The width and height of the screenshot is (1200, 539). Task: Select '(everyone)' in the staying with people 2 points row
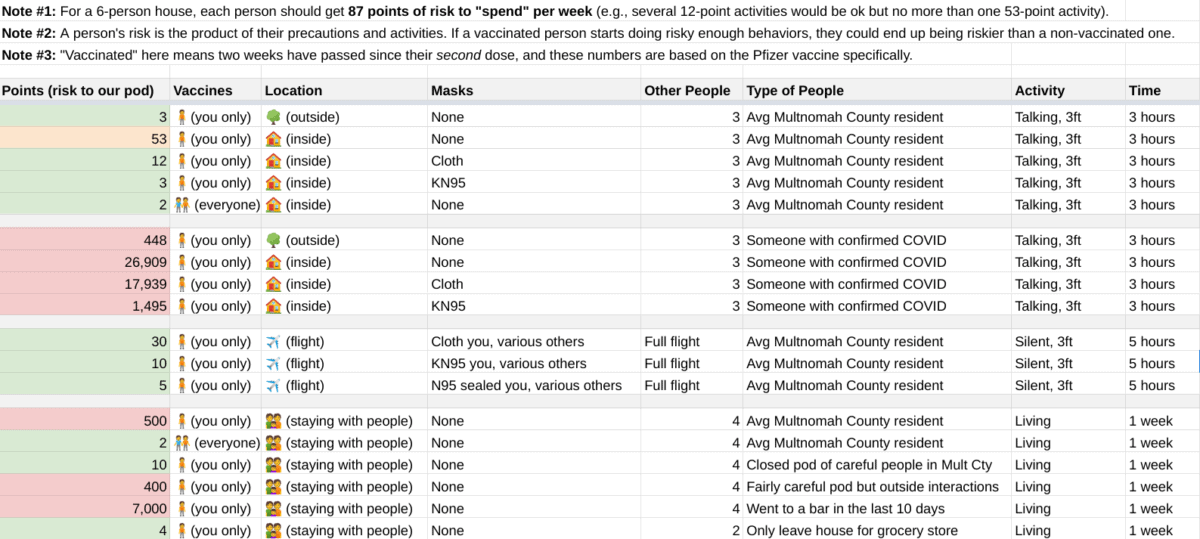(227, 443)
